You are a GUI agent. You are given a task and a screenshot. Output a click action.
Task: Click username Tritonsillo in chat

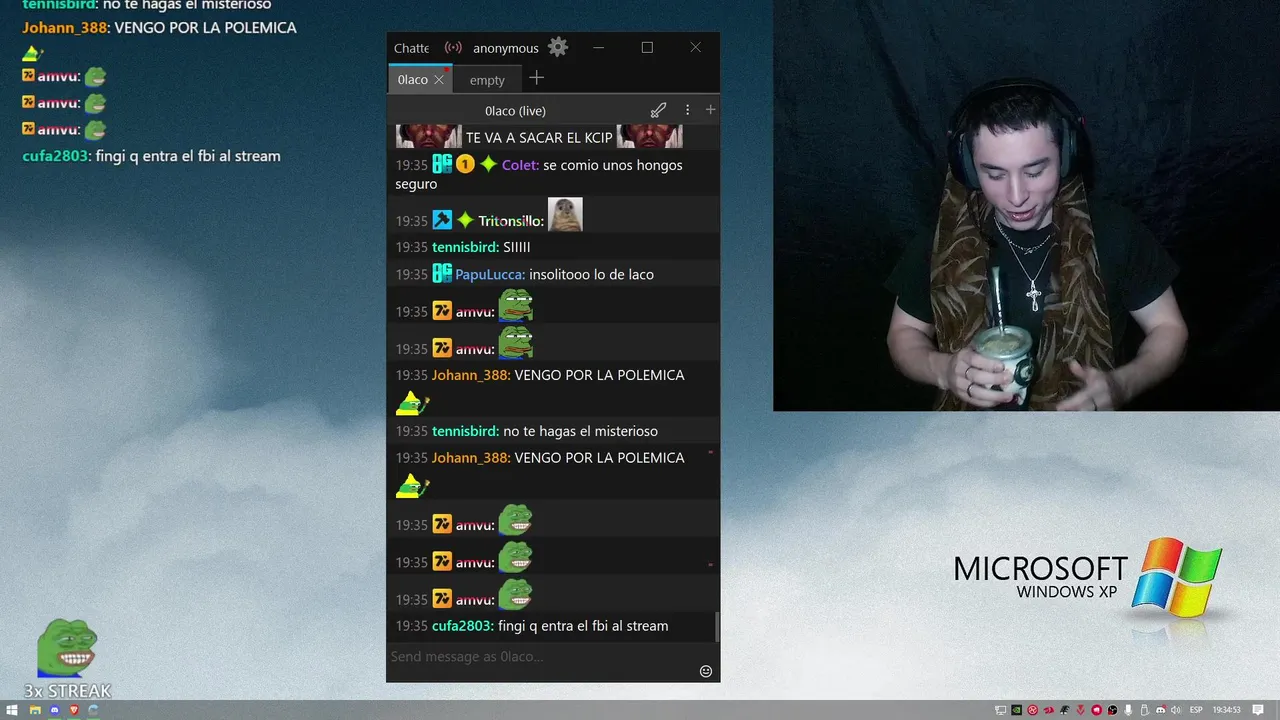point(511,221)
